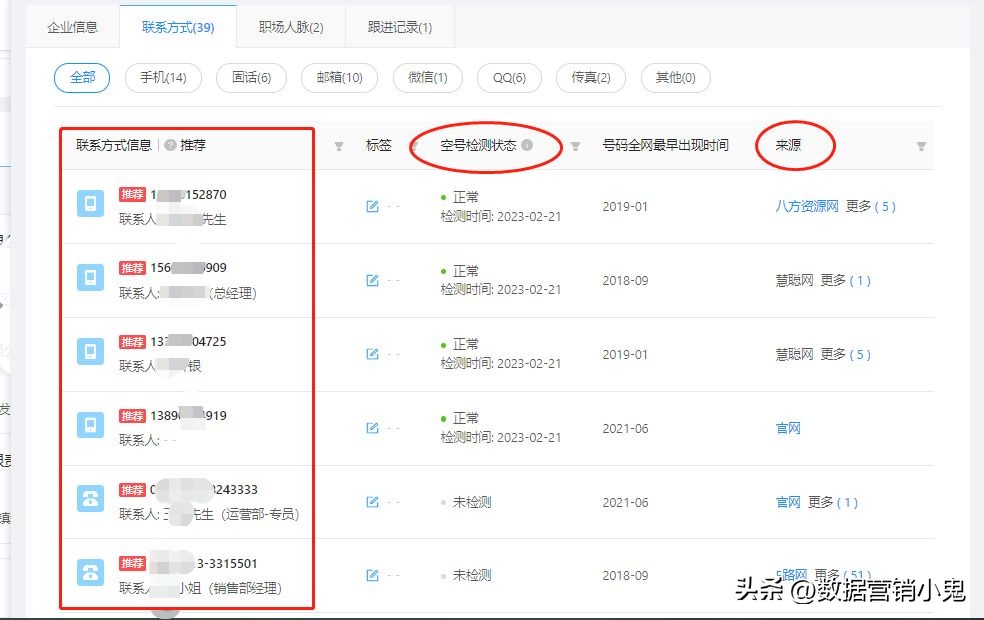Filter contacts by 其他(0)
984x620 pixels.
click(675, 78)
